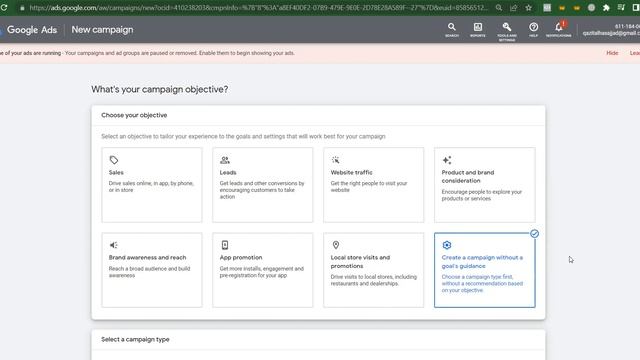Viewport: 640px width, 360px height.
Task: Open the browser extensions puzzle icon
Action: point(606,8)
